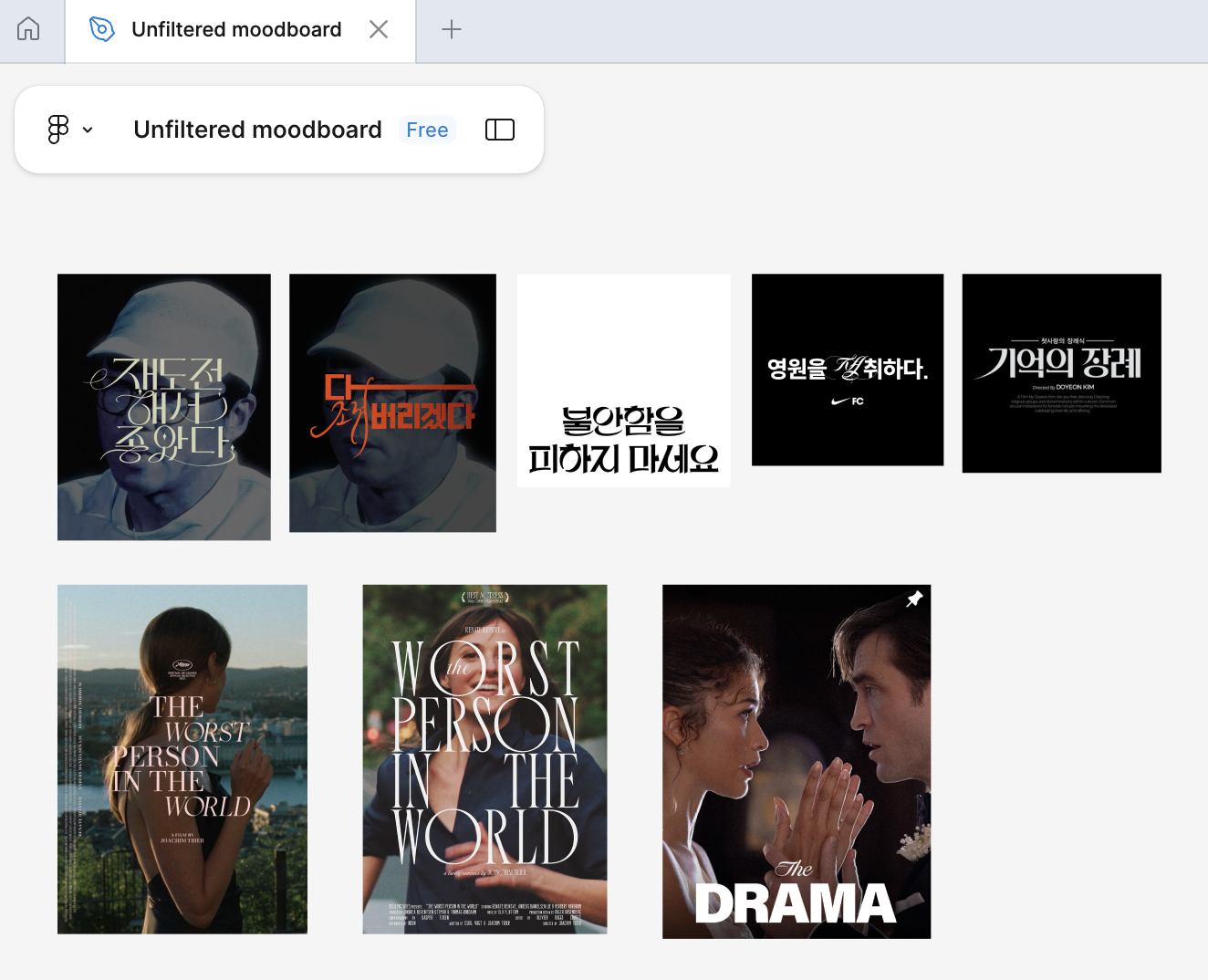
Task: Click the Free plan badge
Action: tap(427, 130)
